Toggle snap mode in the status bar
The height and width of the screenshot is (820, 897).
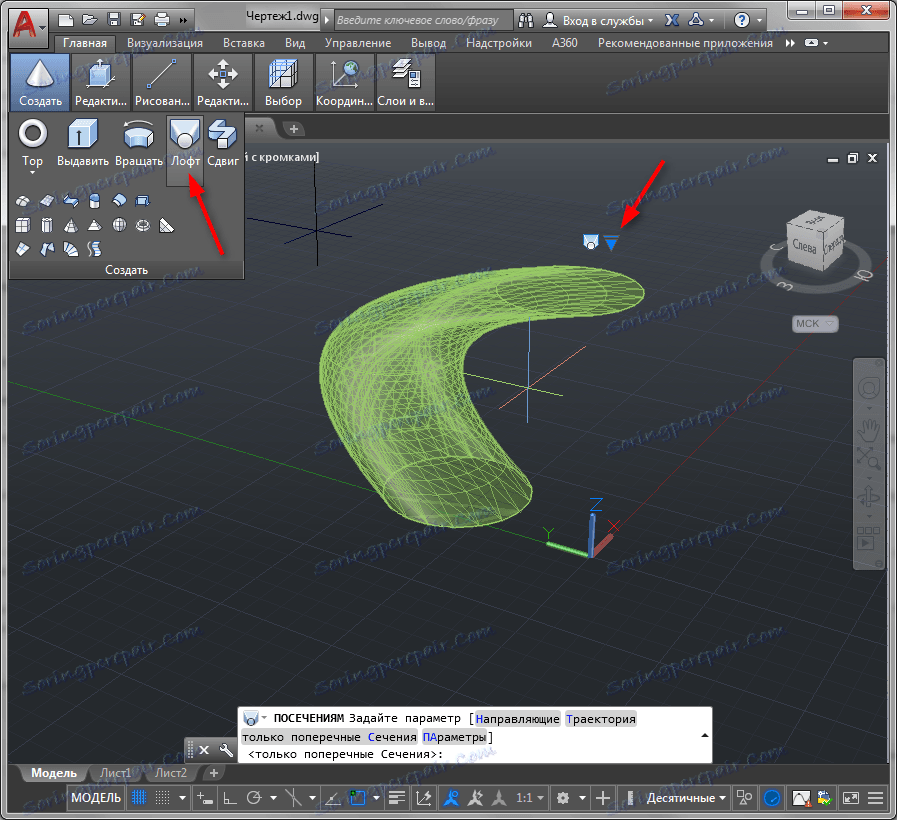pyautogui.click(x=162, y=798)
